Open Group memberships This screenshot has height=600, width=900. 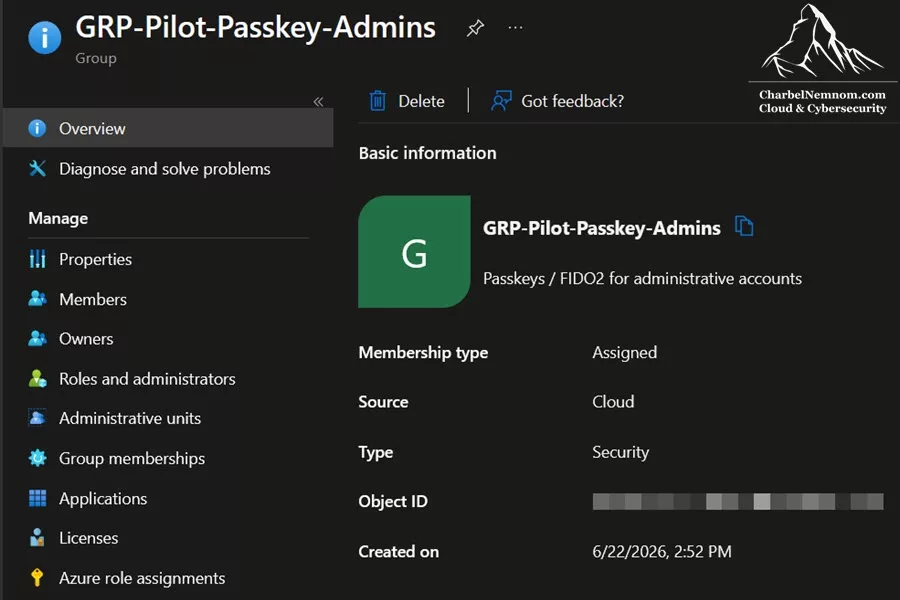pyautogui.click(x=132, y=459)
